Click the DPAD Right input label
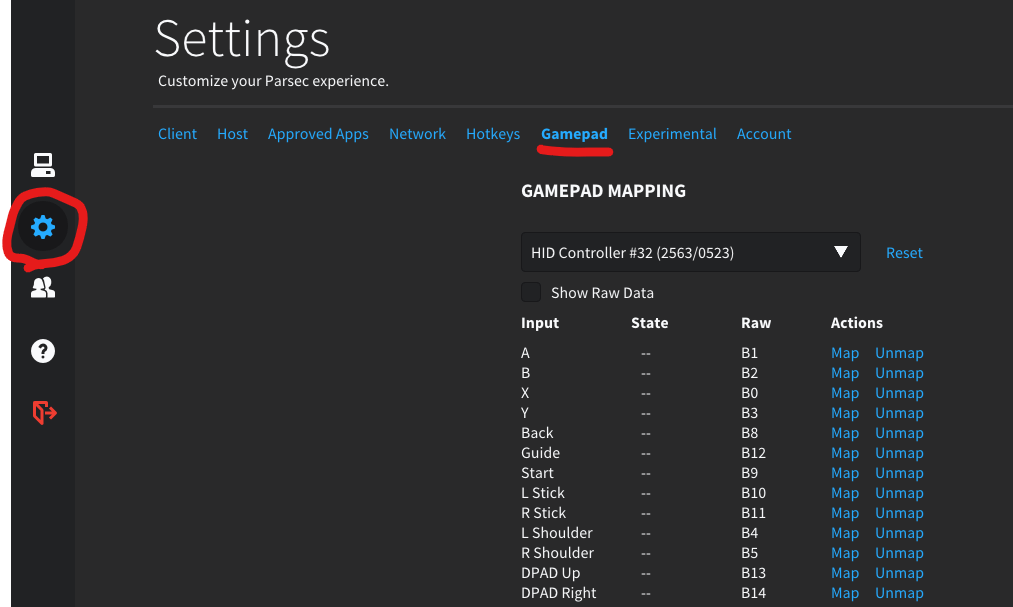This screenshot has height=607, width=1013. (558, 593)
